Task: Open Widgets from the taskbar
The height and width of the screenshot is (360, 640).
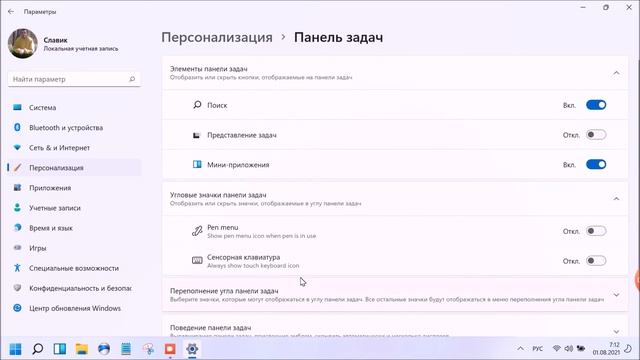Action: point(60,349)
